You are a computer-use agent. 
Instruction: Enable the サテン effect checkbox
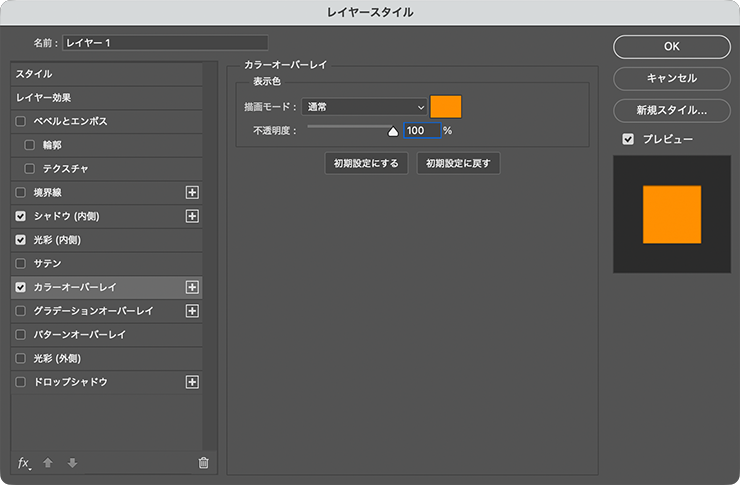coord(21,263)
